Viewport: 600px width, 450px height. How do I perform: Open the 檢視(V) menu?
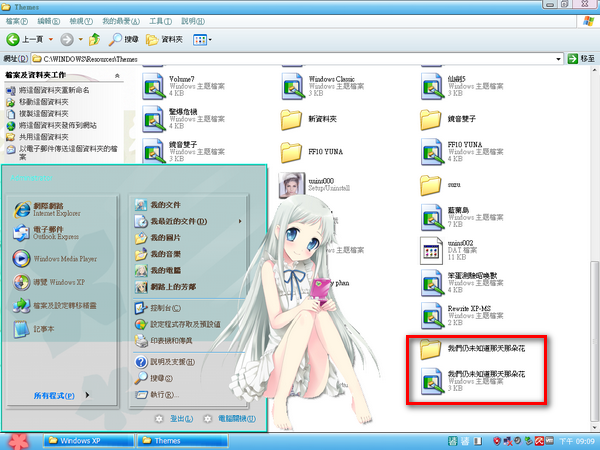coord(81,21)
